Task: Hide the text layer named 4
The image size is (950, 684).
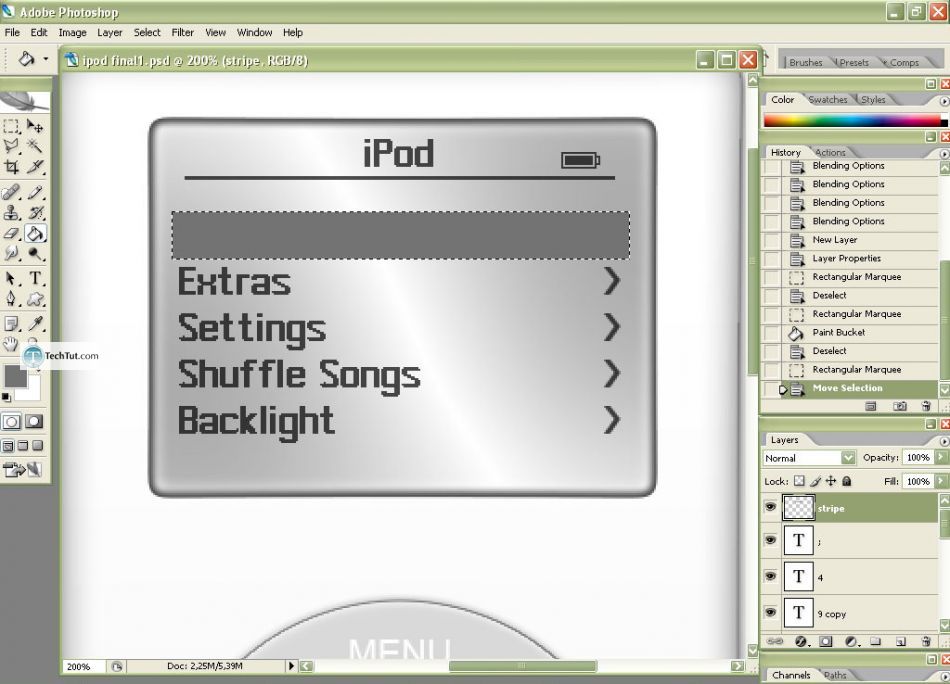Action: pos(771,576)
